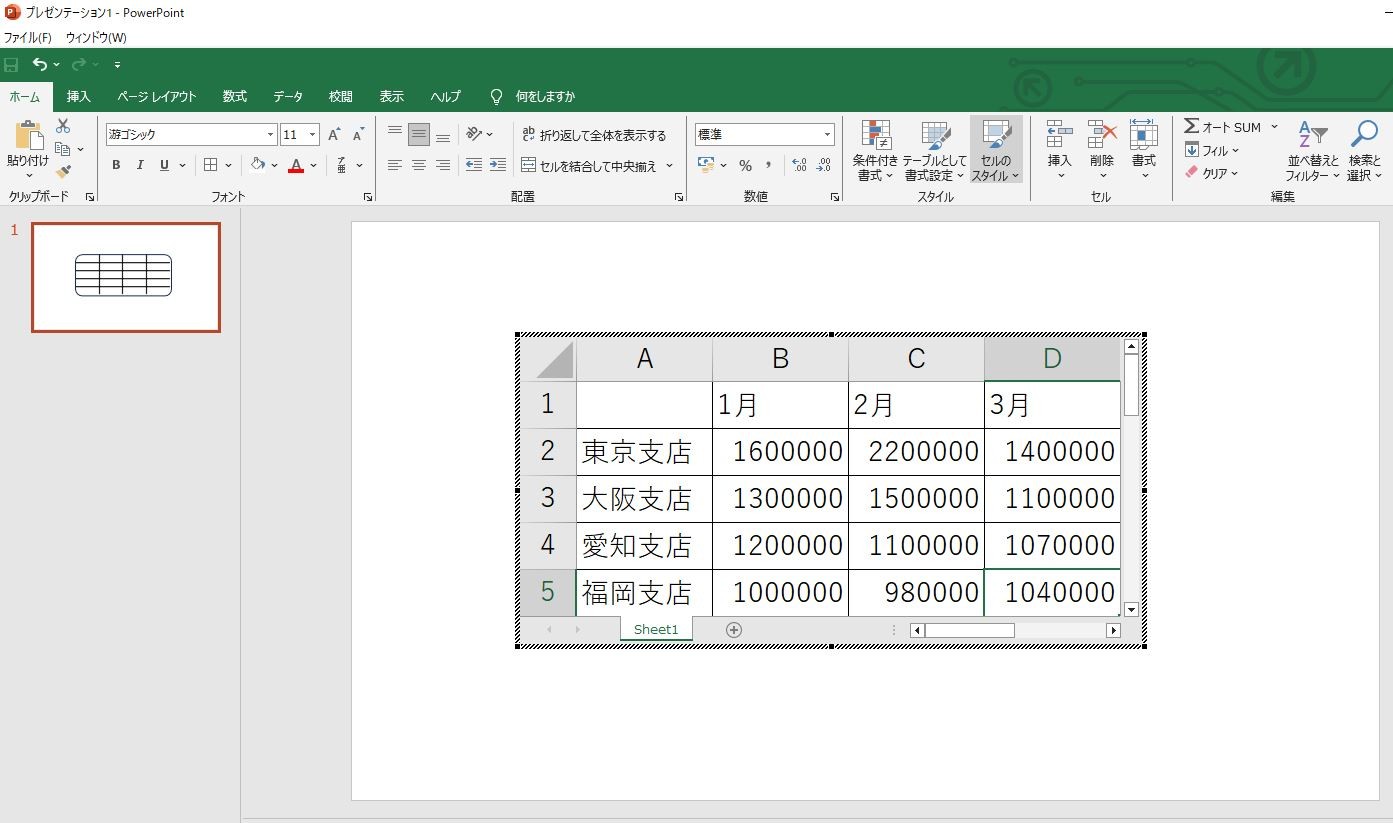Select slide 1 thumbnail
1393x823 pixels.
point(126,277)
